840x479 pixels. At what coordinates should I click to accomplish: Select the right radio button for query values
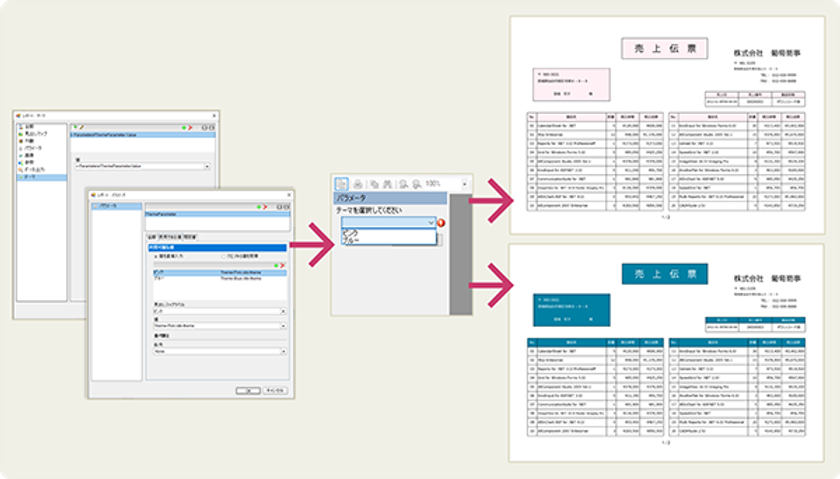pyautogui.click(x=224, y=257)
